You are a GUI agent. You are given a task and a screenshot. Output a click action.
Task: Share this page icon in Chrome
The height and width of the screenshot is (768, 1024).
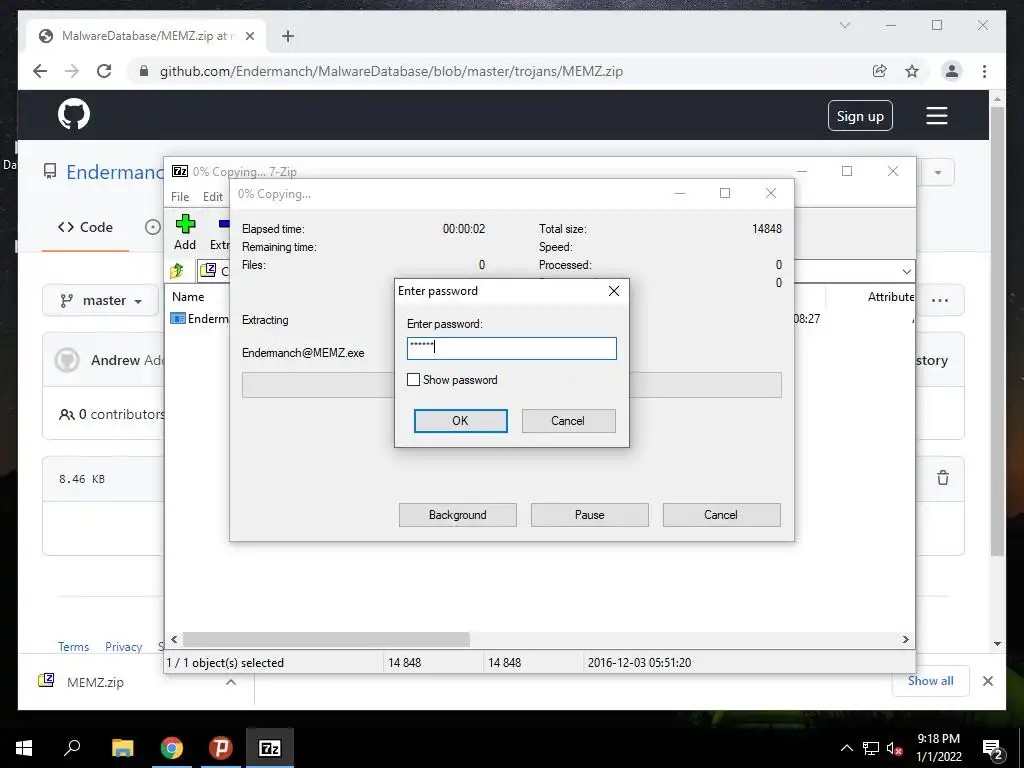[880, 71]
